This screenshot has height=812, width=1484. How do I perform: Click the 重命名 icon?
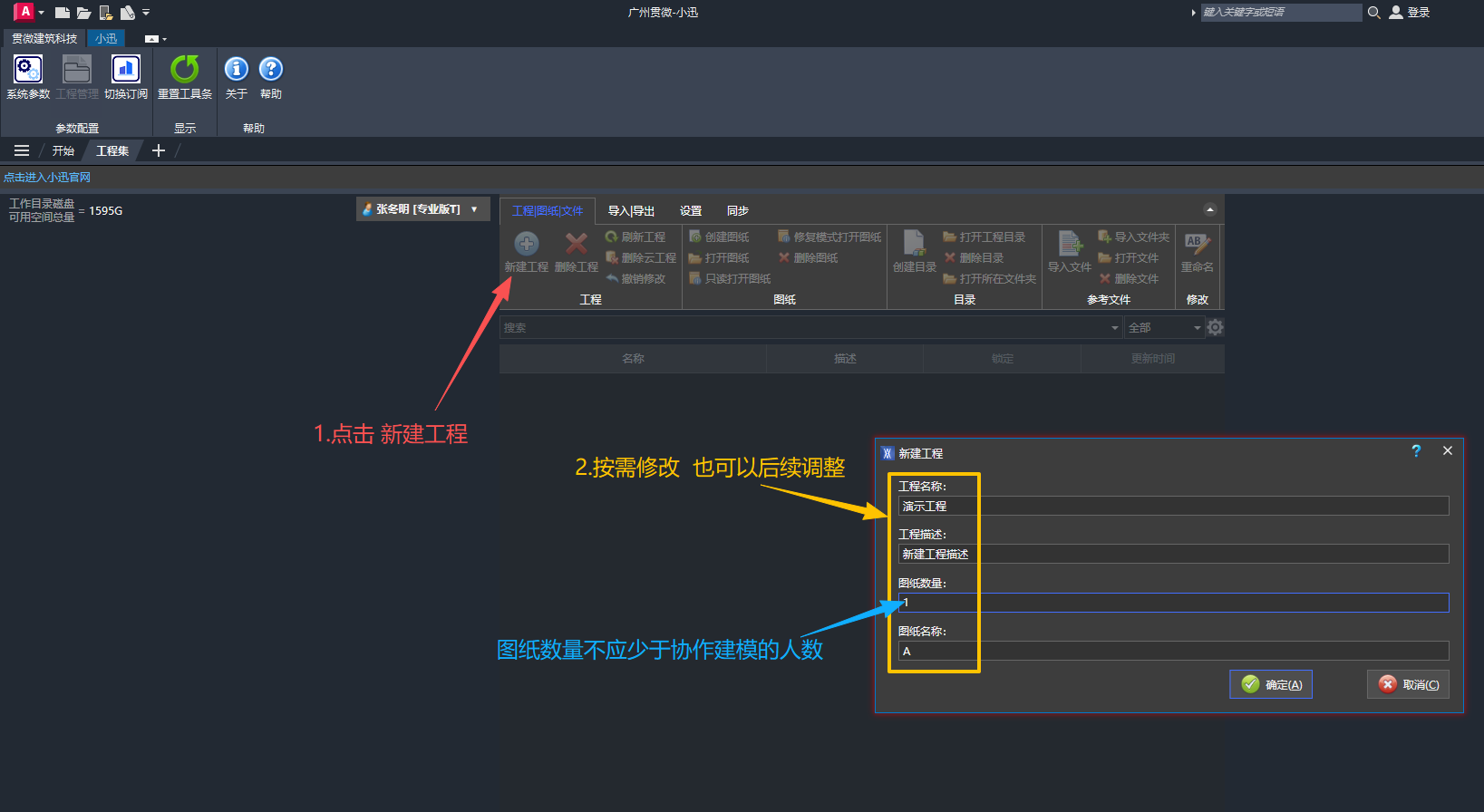[x=1197, y=243]
